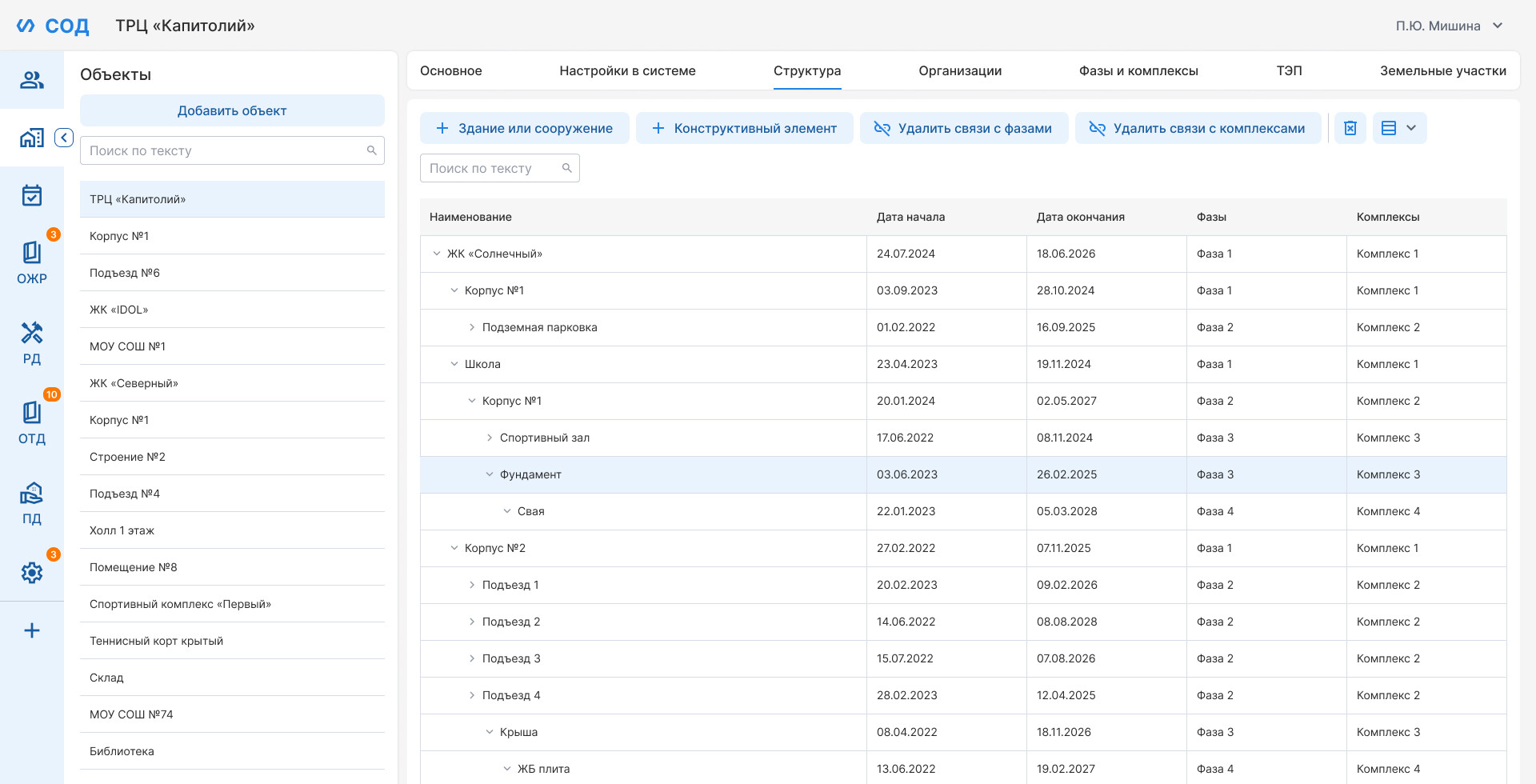Open the users section in the sidebar

32,80
